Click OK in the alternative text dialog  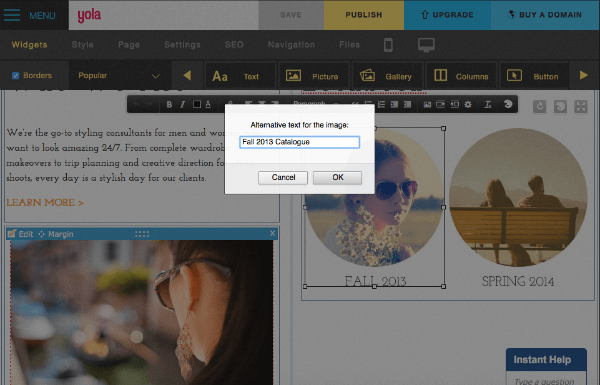tap(338, 178)
